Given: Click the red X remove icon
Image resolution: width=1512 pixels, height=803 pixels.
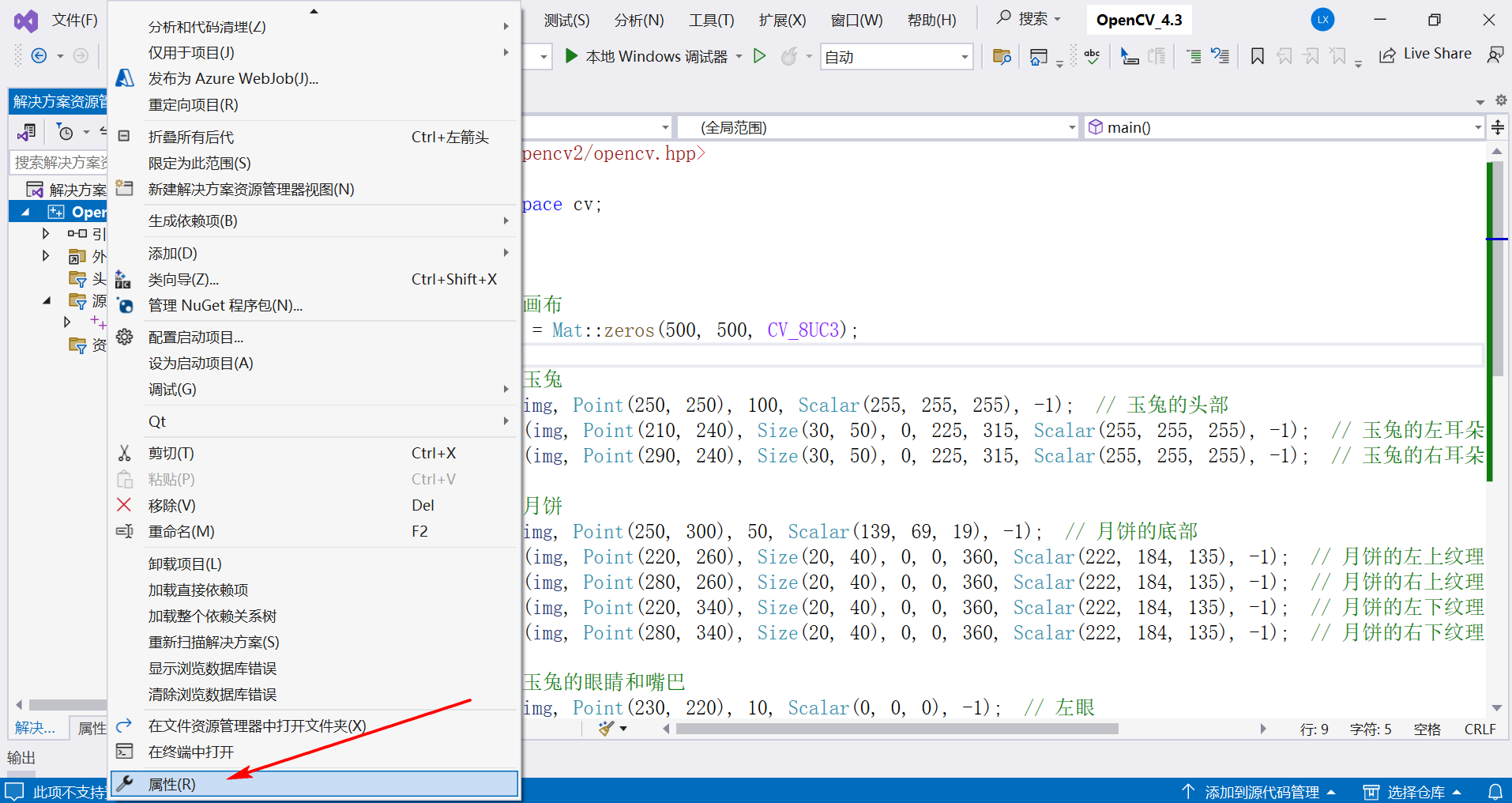Looking at the screenshot, I should [124, 504].
